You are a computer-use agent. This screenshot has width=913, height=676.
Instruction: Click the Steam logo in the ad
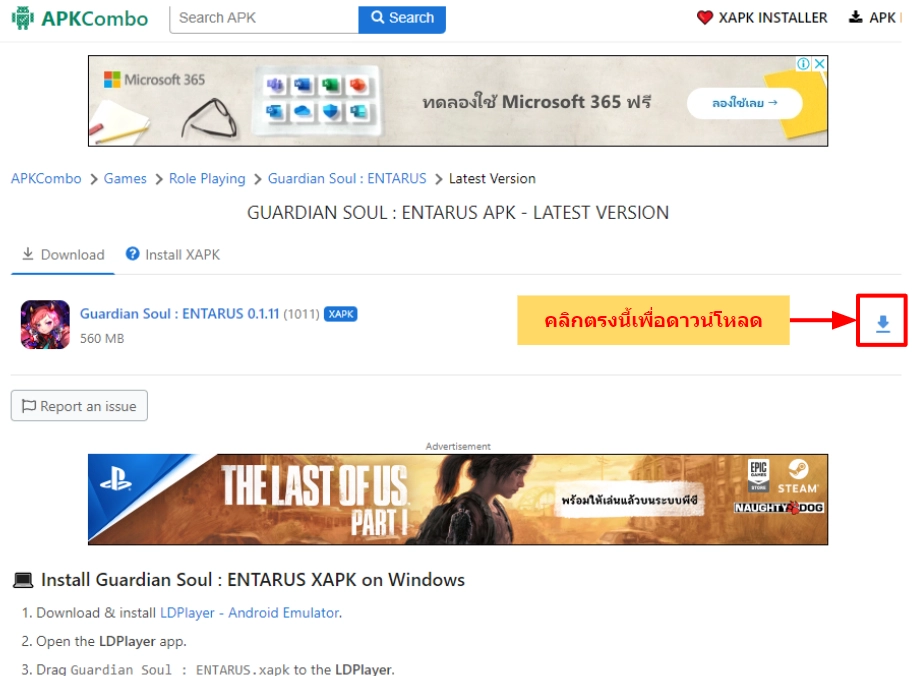[x=798, y=477]
